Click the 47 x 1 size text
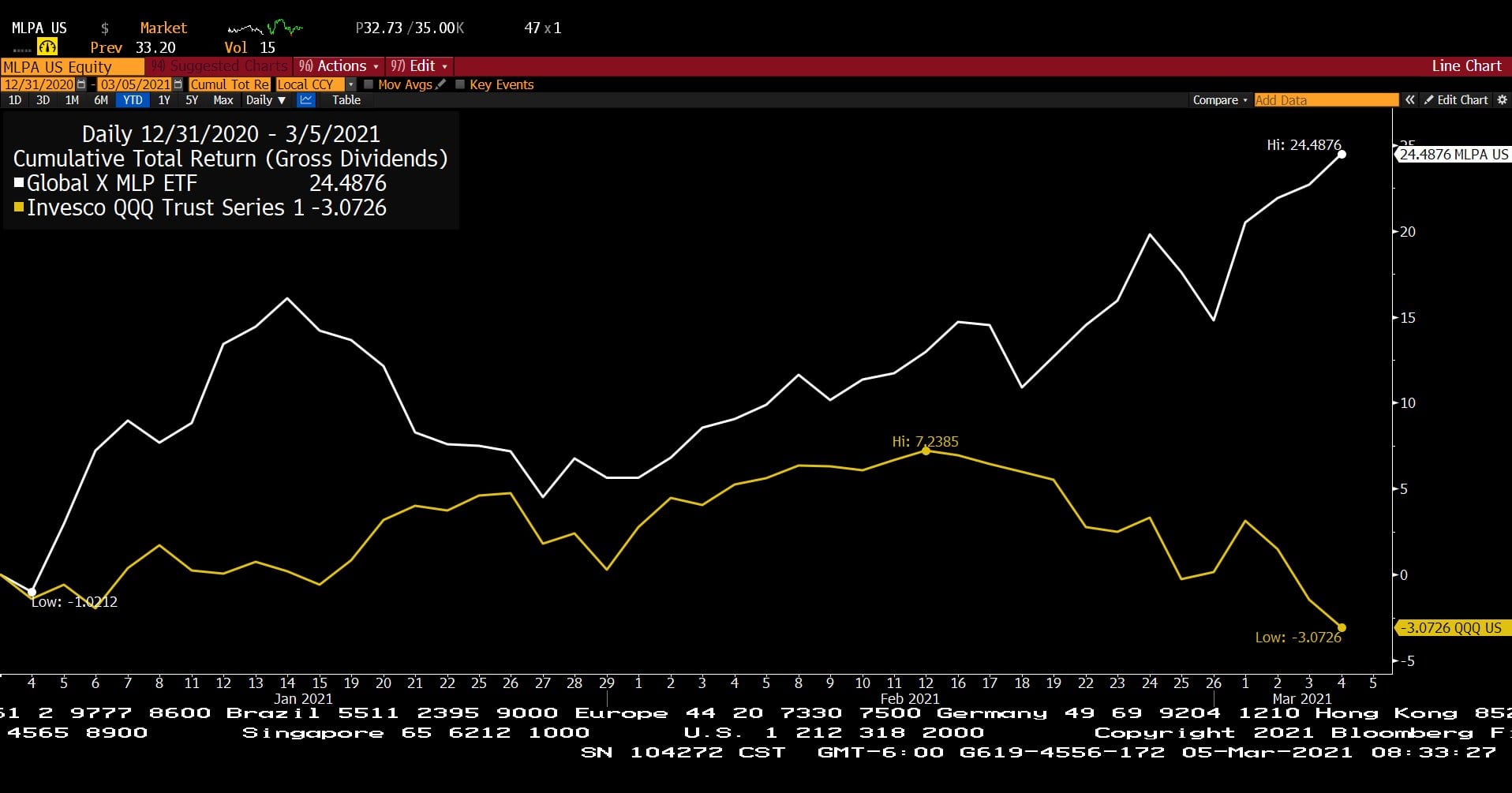The width and height of the screenshot is (1512, 793). pyautogui.click(x=543, y=28)
